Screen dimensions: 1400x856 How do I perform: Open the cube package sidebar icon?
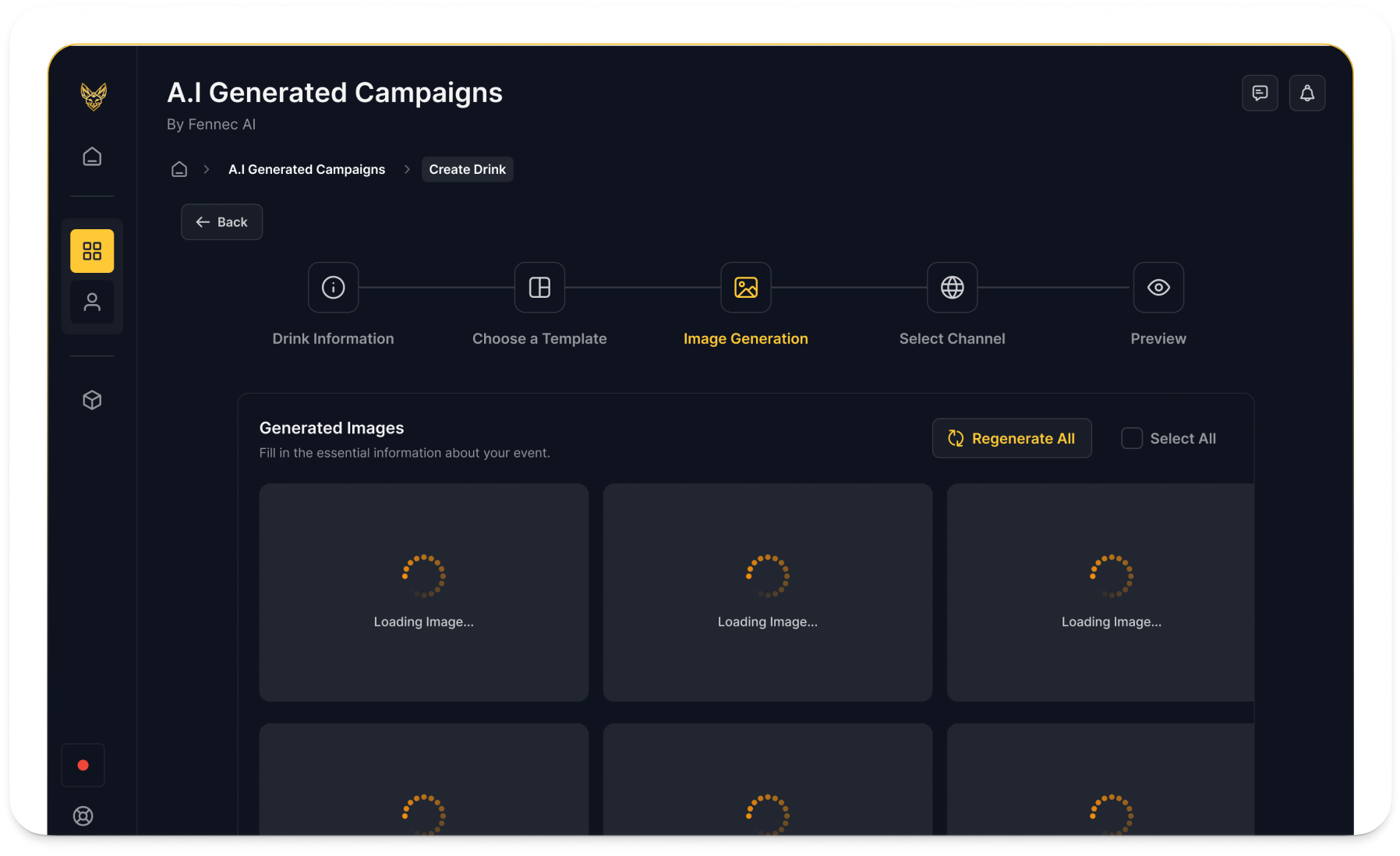pyautogui.click(x=92, y=400)
